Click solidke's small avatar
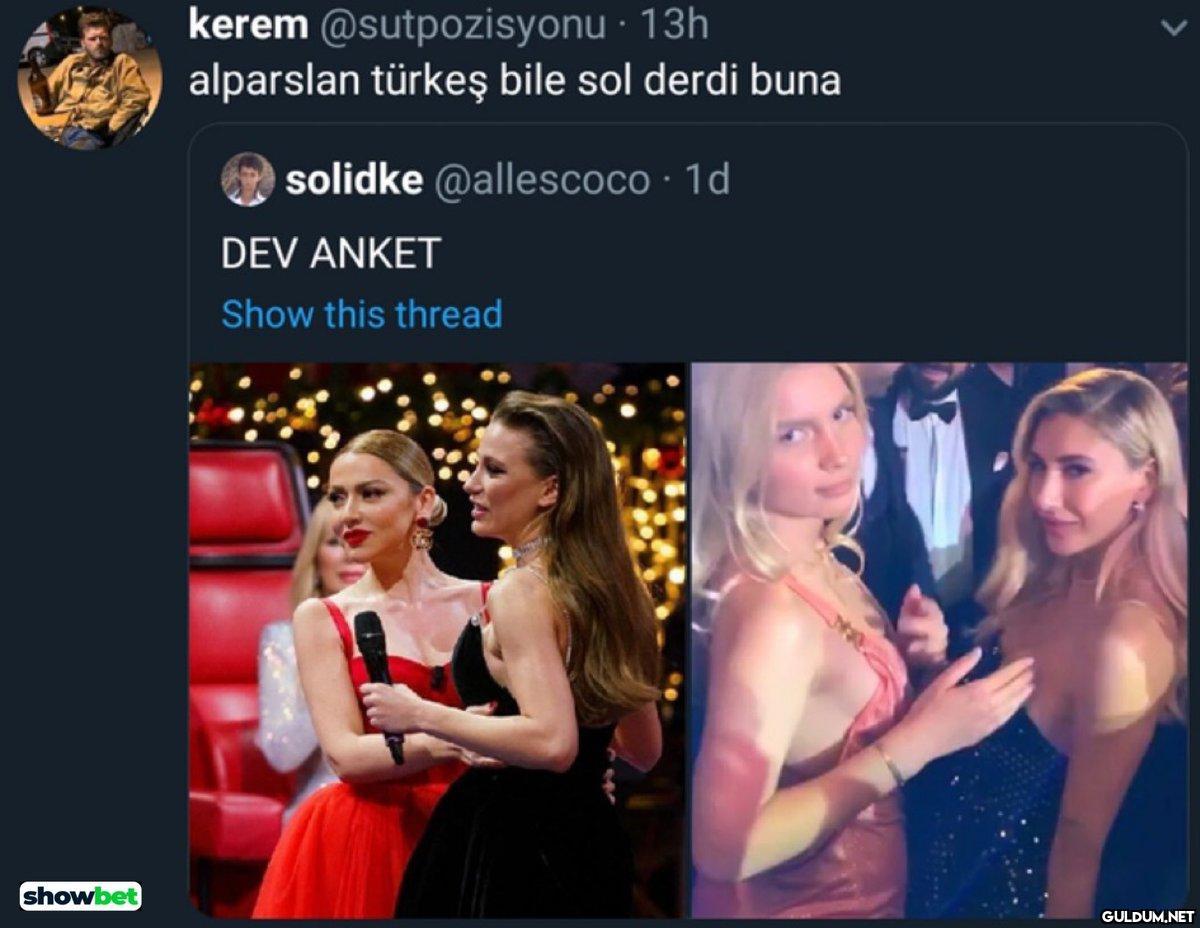This screenshot has width=1200, height=928. [247, 180]
